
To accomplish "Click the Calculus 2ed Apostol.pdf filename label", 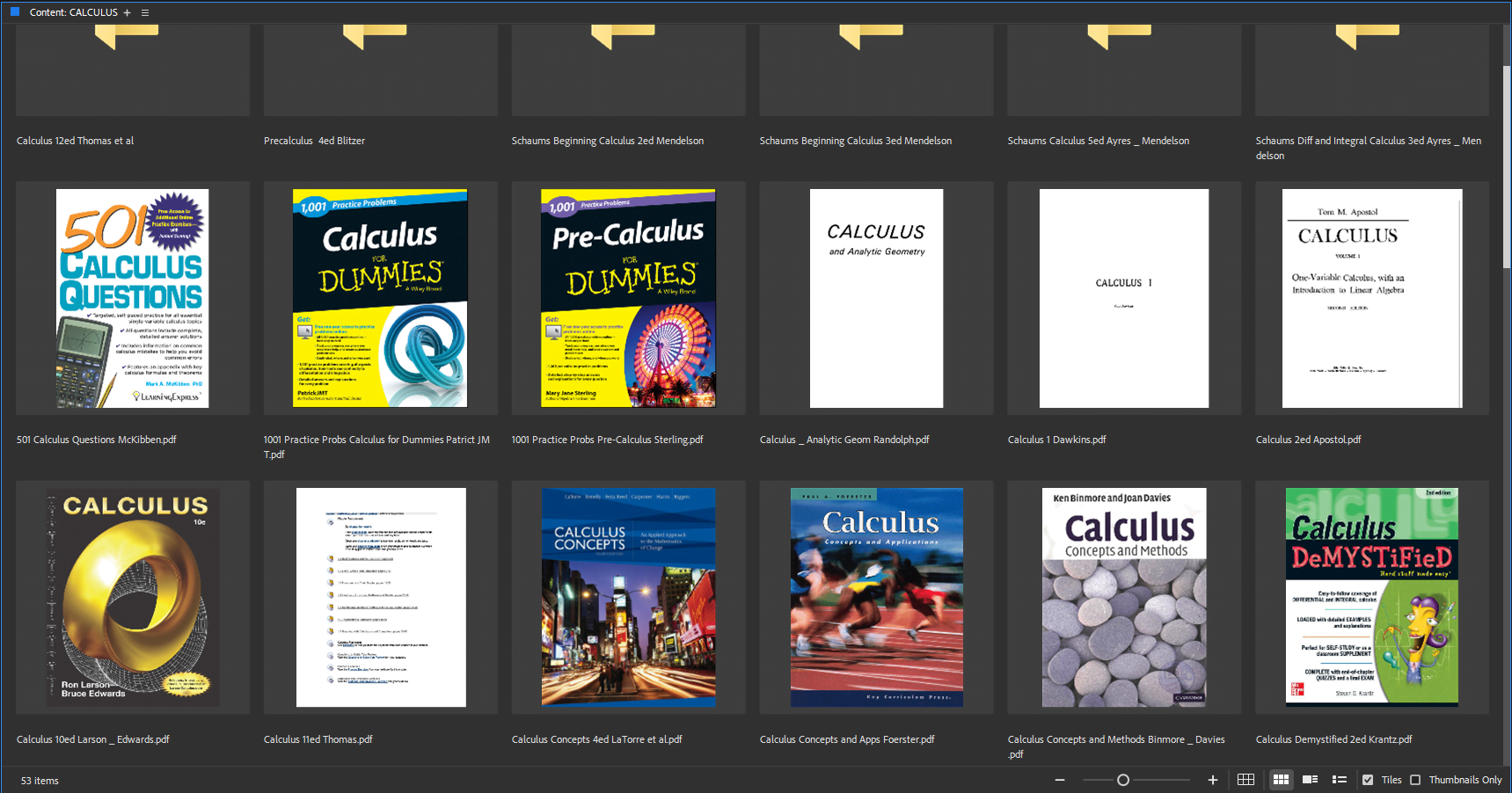I will pyautogui.click(x=1308, y=440).
